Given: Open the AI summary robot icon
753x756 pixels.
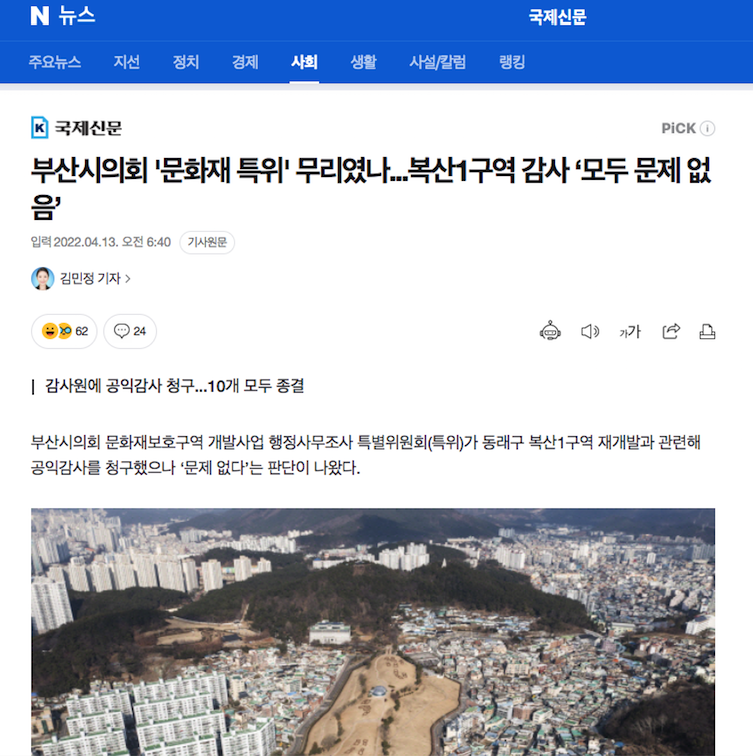Looking at the screenshot, I should (550, 331).
